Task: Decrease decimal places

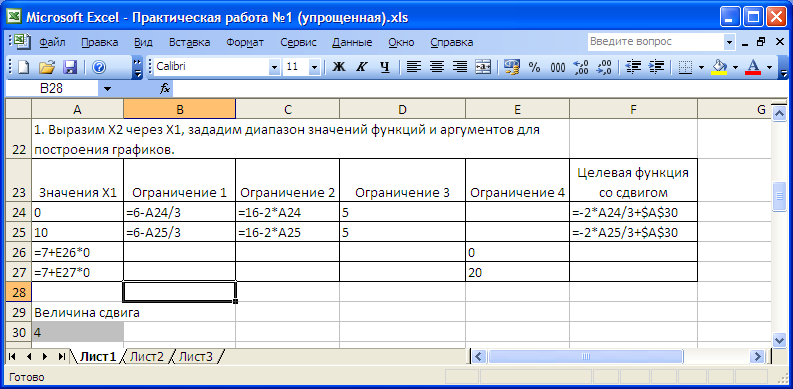Action: 604,67
